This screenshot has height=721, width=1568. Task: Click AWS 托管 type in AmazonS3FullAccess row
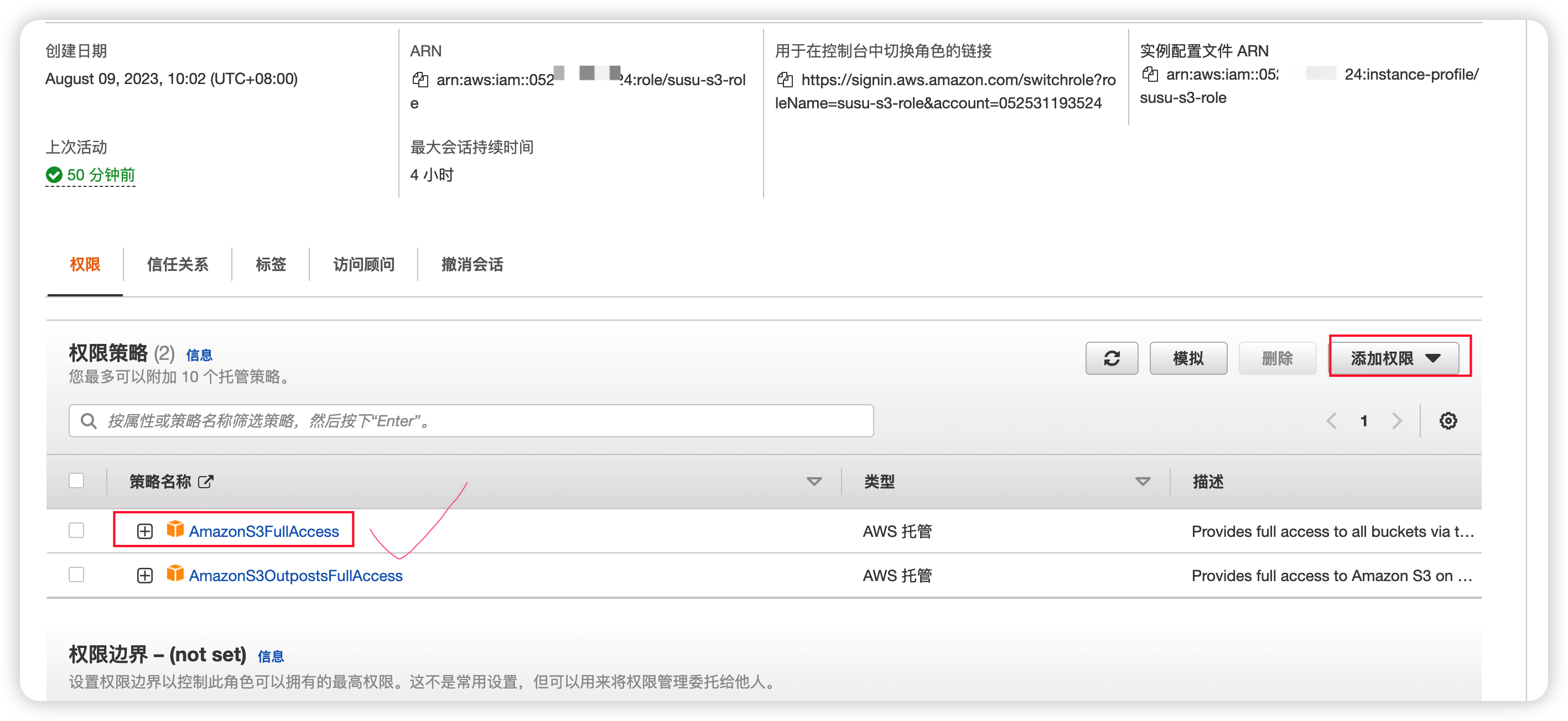click(897, 531)
